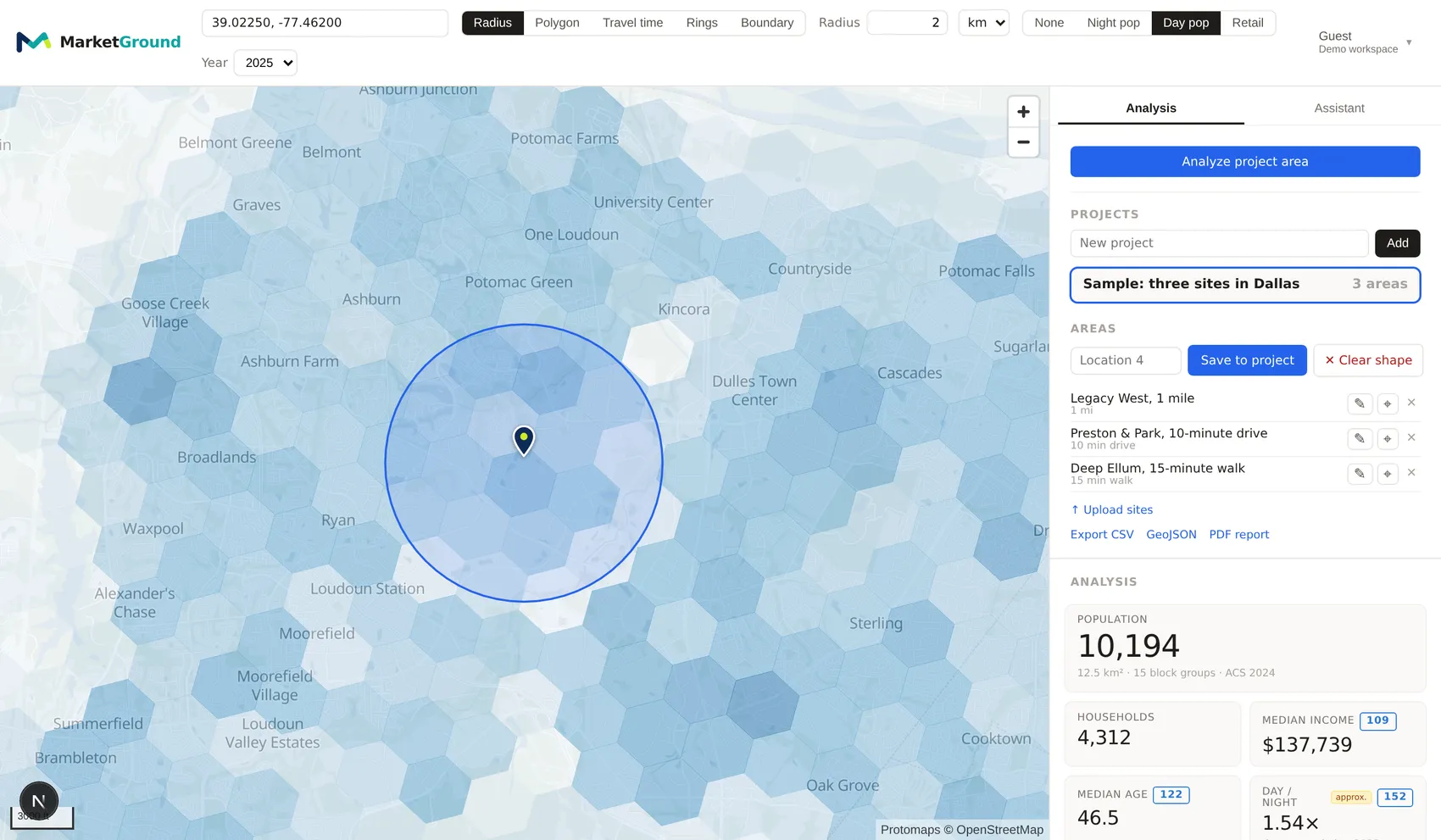The image size is (1441, 840).
Task: Switch to Polygon shape mode
Action: tap(557, 23)
